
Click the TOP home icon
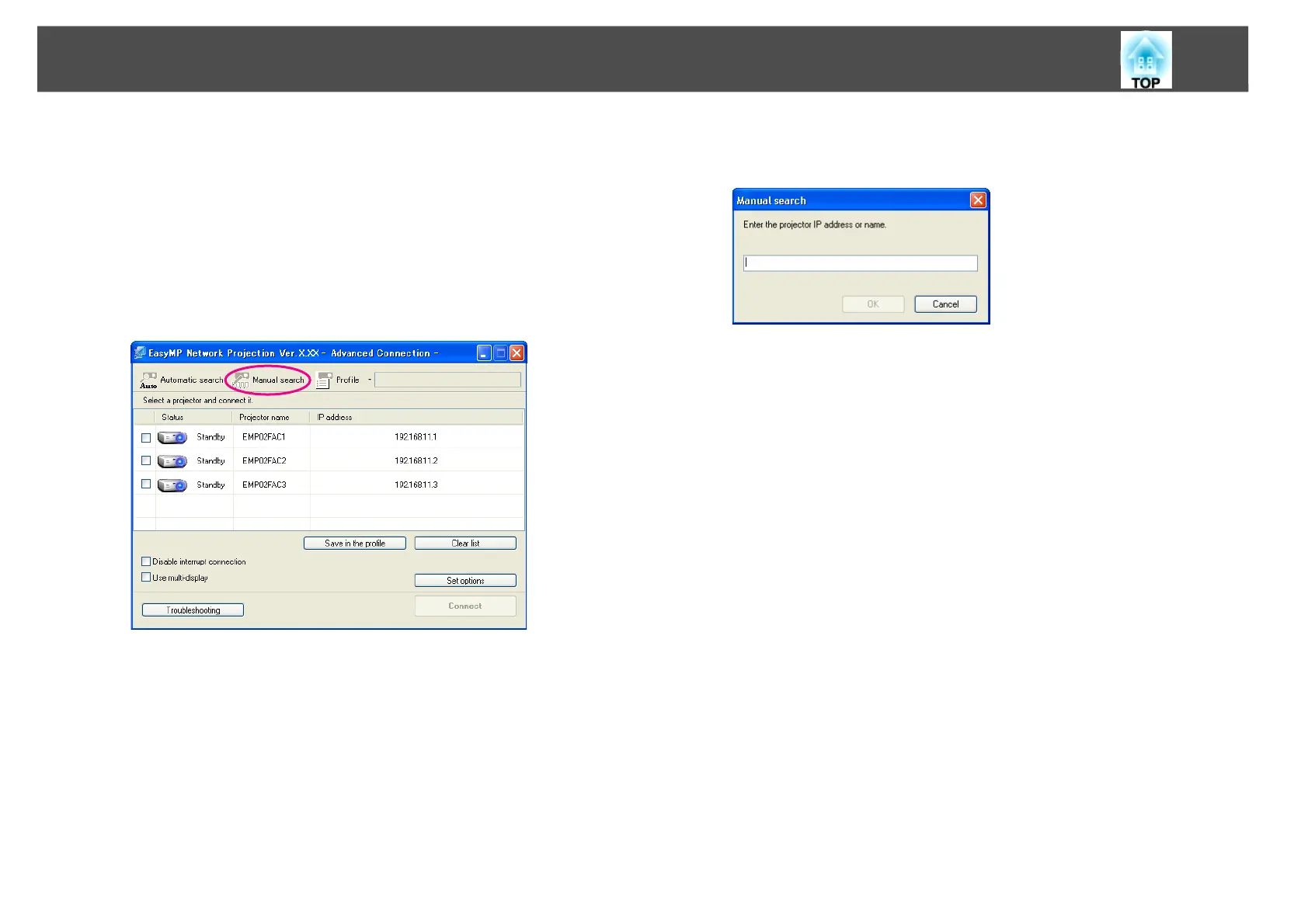1146,60
